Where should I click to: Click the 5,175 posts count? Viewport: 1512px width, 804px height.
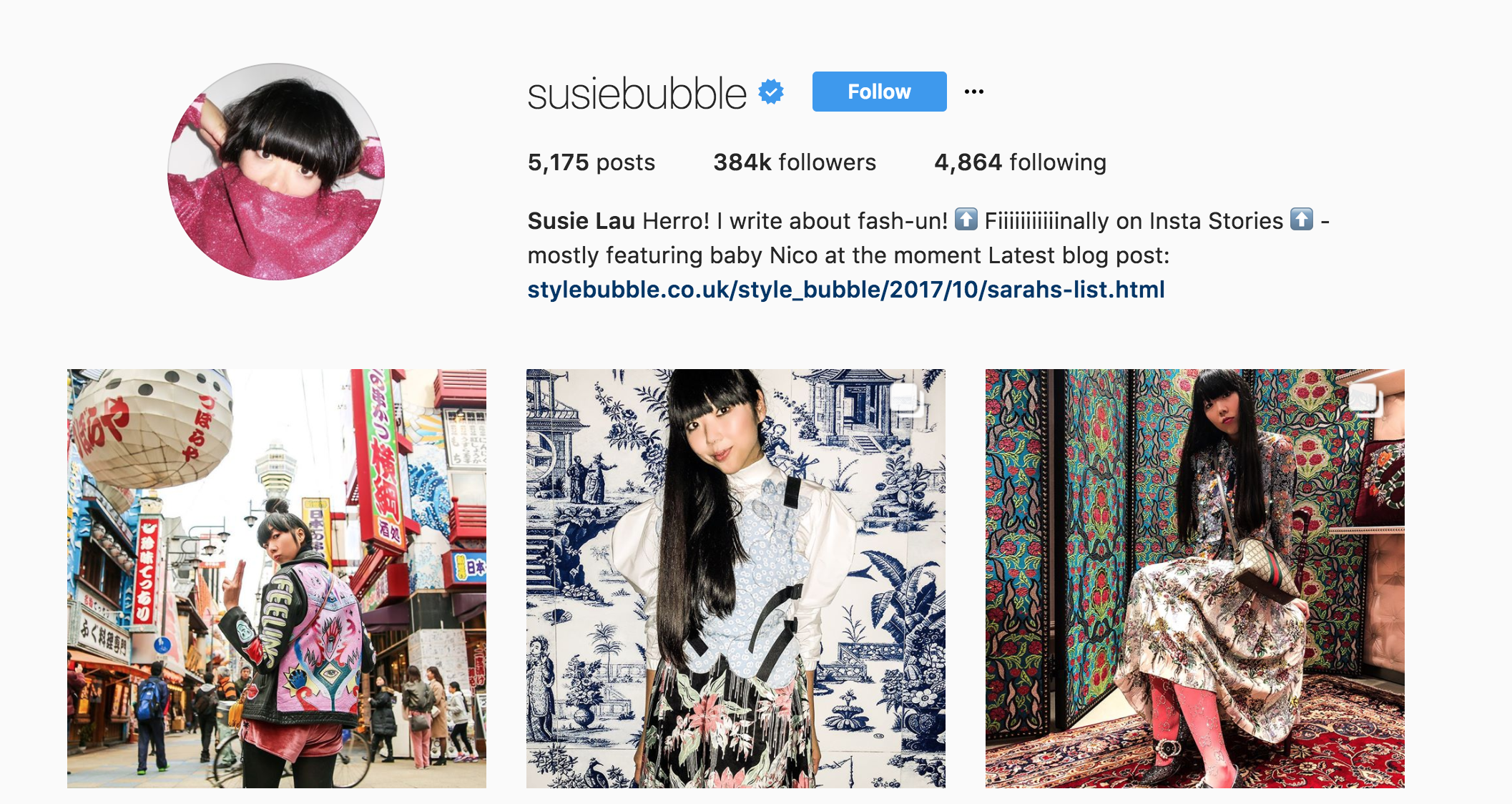pos(591,162)
